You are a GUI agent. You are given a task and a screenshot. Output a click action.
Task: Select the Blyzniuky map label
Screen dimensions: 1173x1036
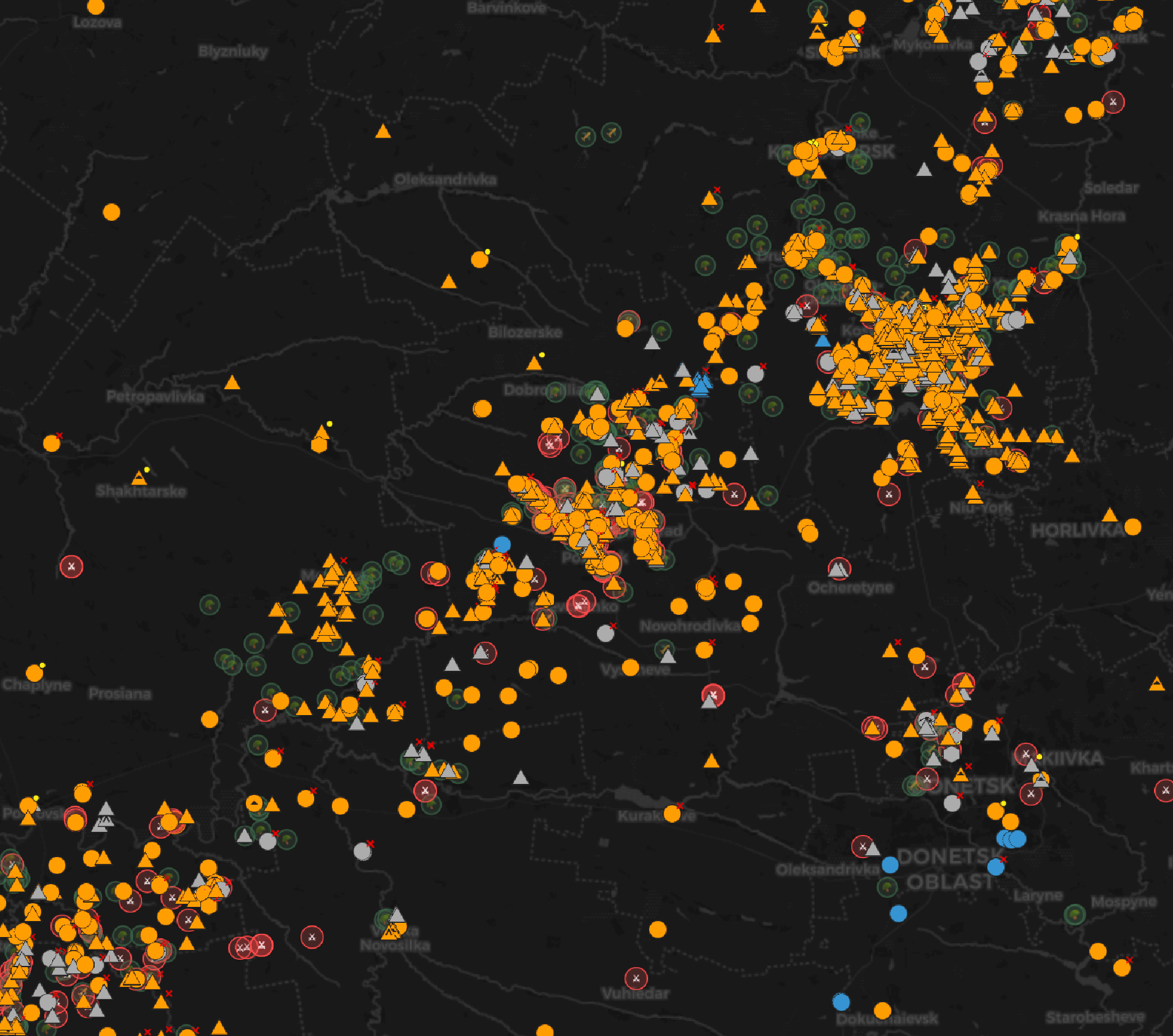tap(233, 52)
